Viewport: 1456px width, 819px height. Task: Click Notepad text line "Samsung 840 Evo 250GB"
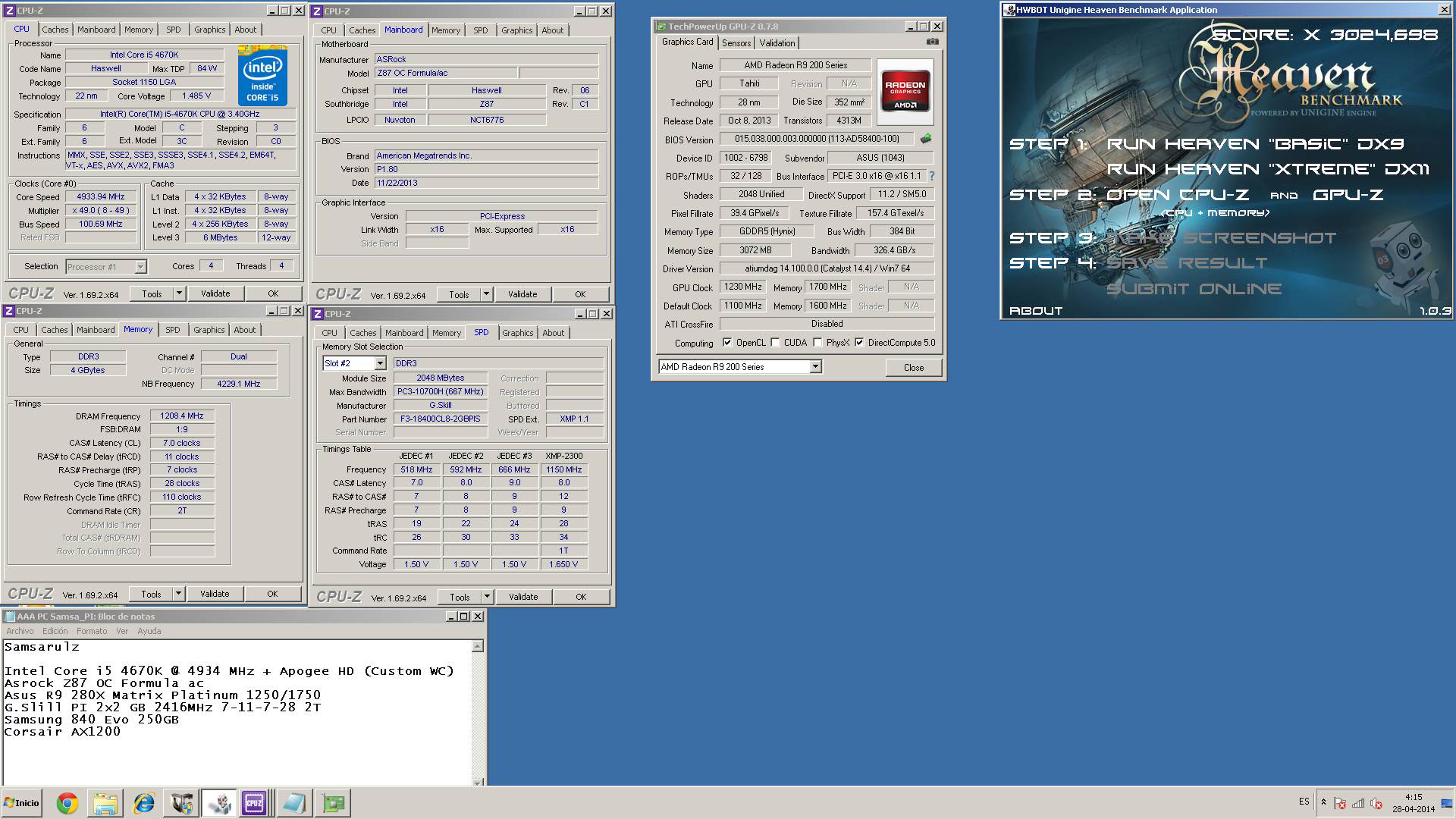(x=92, y=720)
